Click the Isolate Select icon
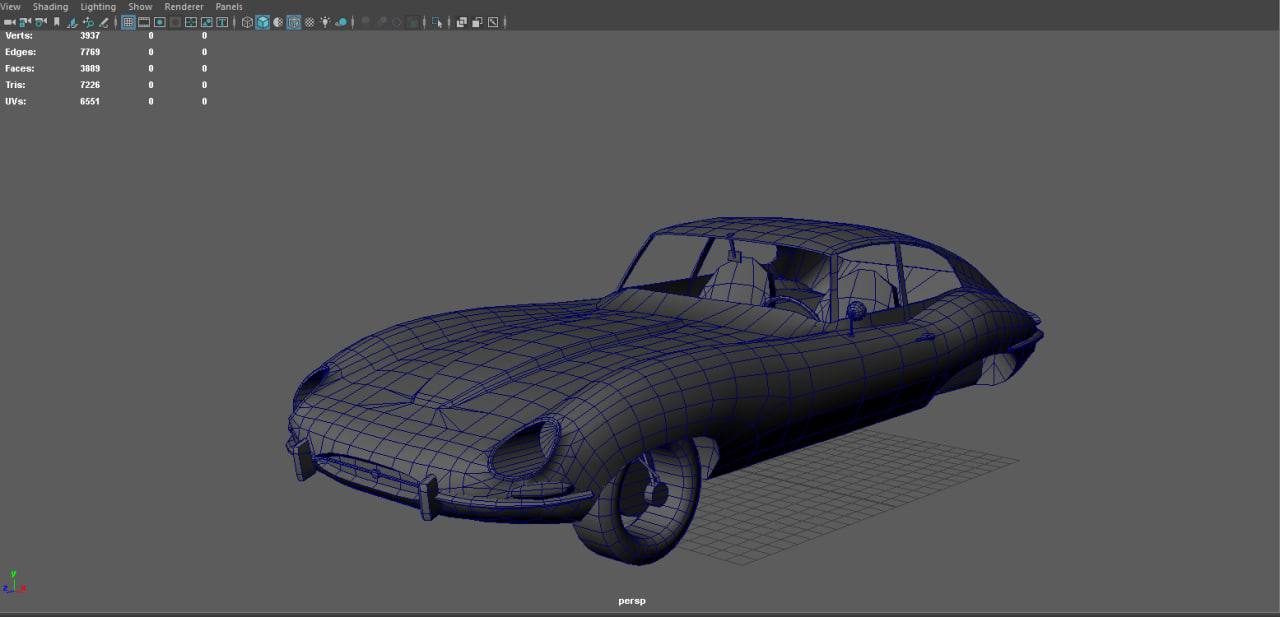 pyautogui.click(x=436, y=22)
